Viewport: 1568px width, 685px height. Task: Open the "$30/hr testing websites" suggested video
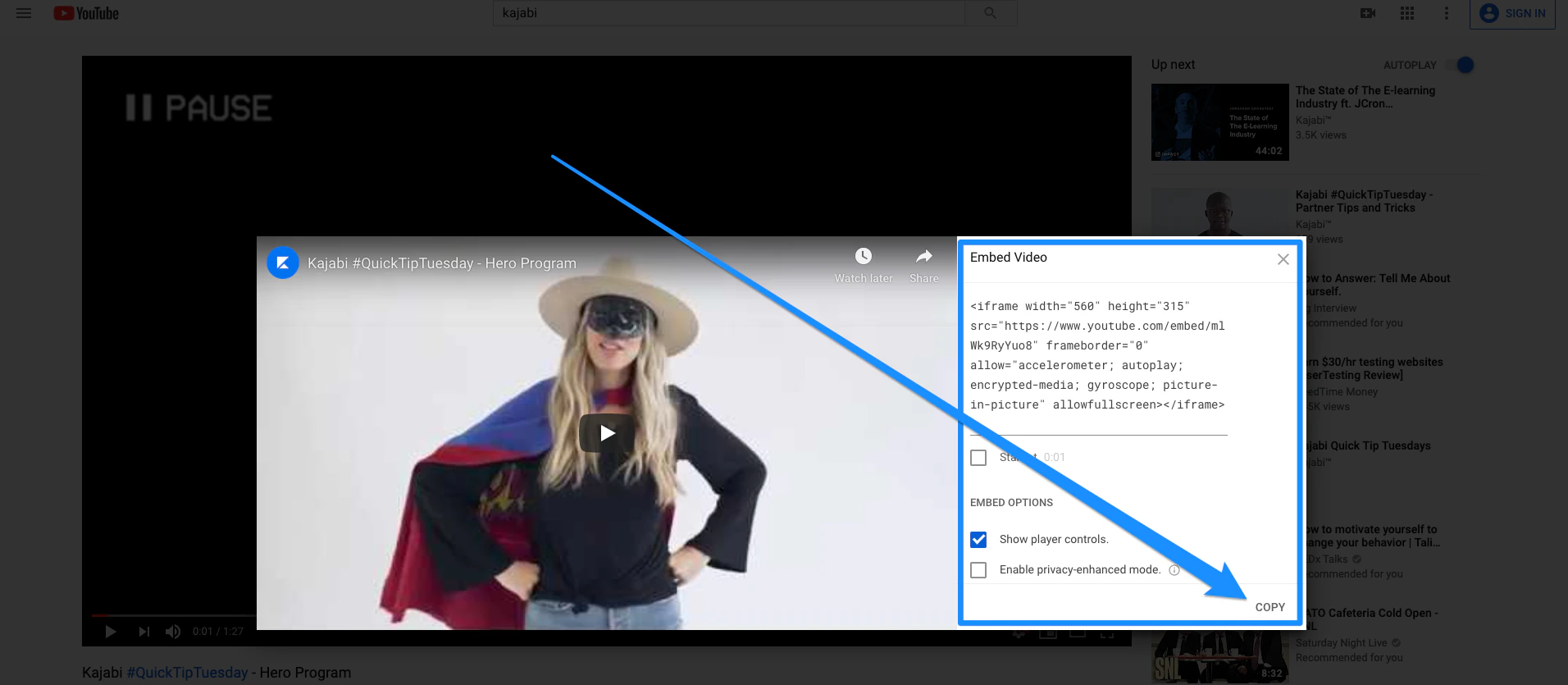point(1374,368)
